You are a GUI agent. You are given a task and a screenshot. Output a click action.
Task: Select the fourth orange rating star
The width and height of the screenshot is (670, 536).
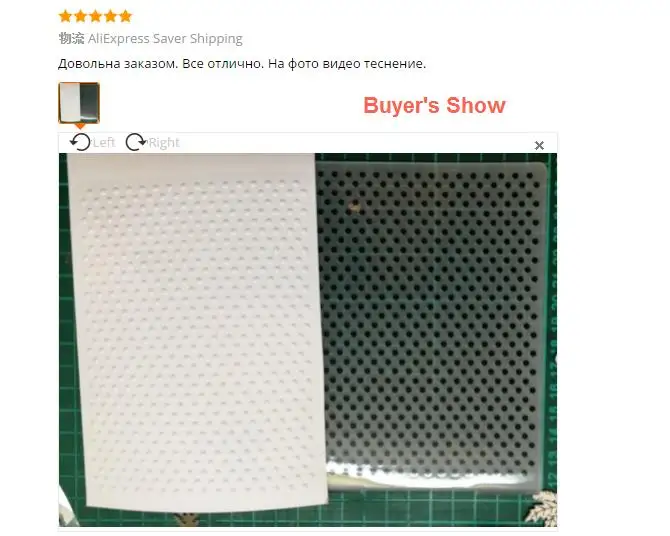tap(110, 16)
